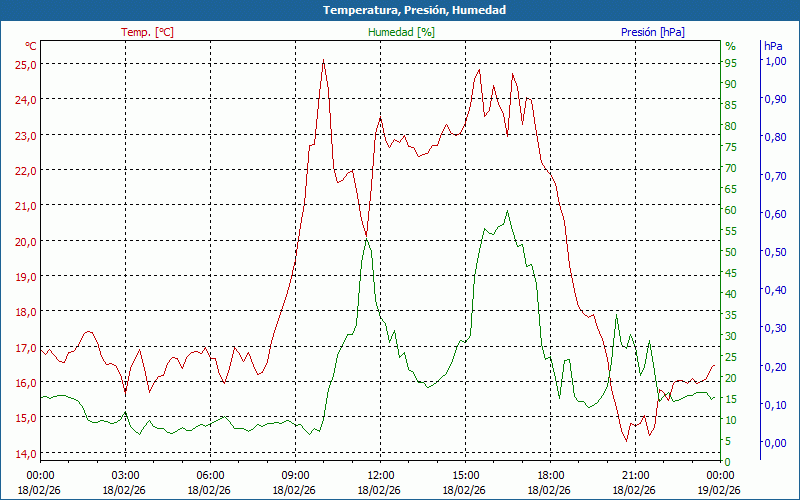The width and height of the screenshot is (800, 500).
Task: Click the 1,00 pressure axis value
Action: pos(775,61)
